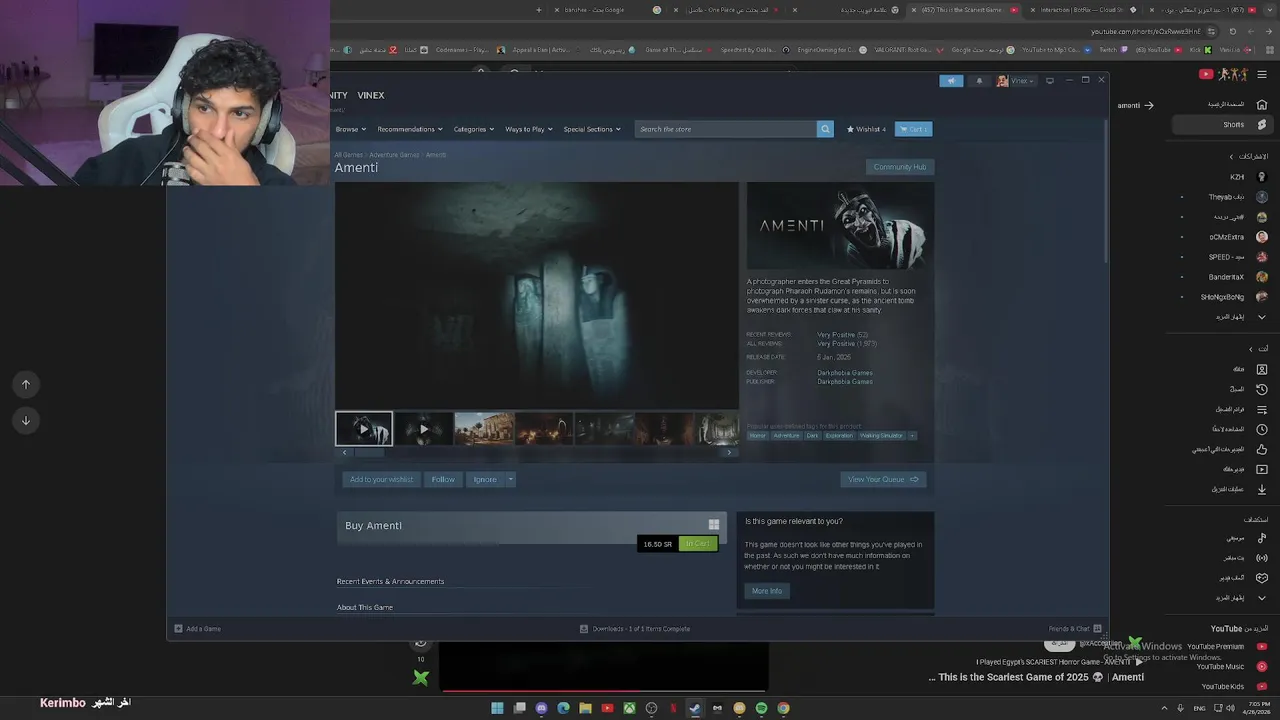Switch Steam to Big Picture mode icon
This screenshot has width=1280, height=720.
pyautogui.click(x=1049, y=81)
